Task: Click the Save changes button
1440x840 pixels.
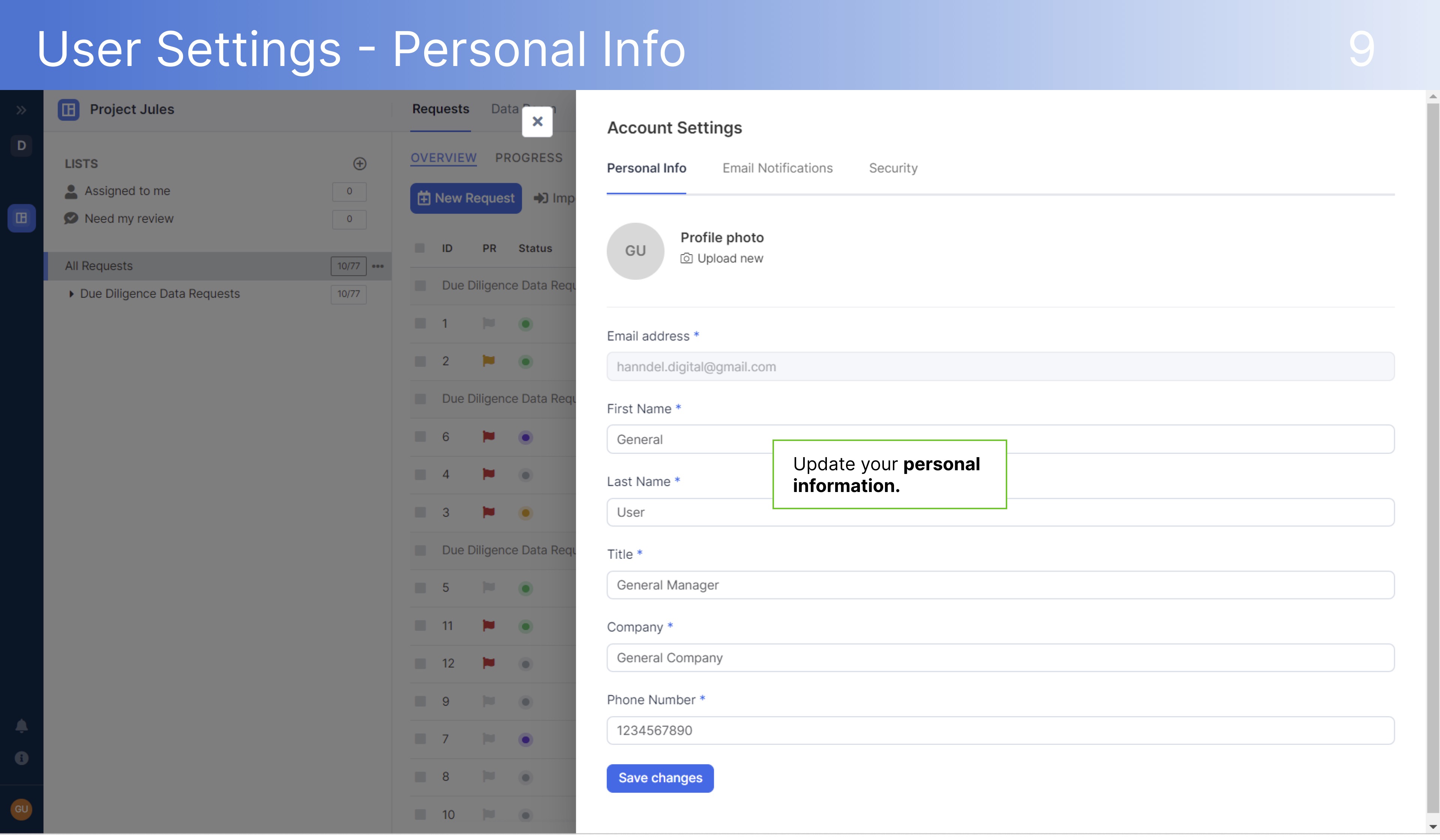Action: [x=660, y=778]
